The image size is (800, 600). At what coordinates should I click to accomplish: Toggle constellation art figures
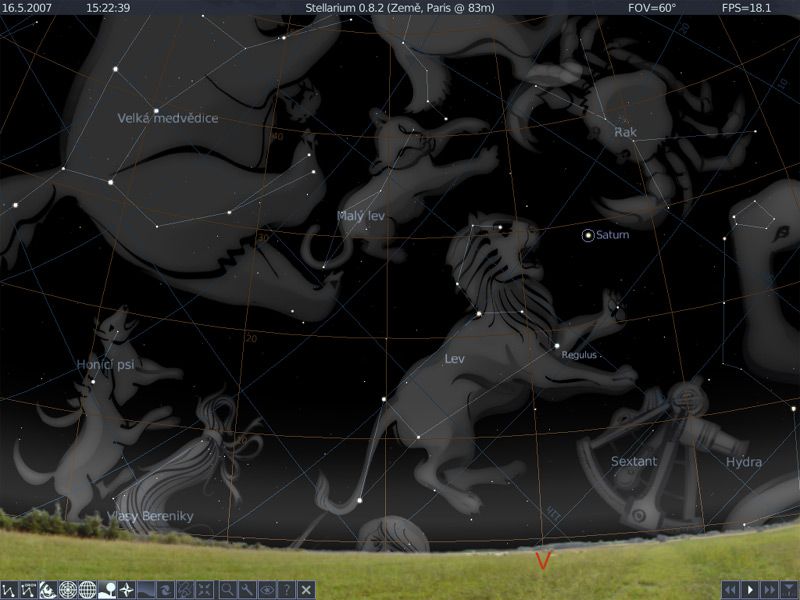[48, 590]
